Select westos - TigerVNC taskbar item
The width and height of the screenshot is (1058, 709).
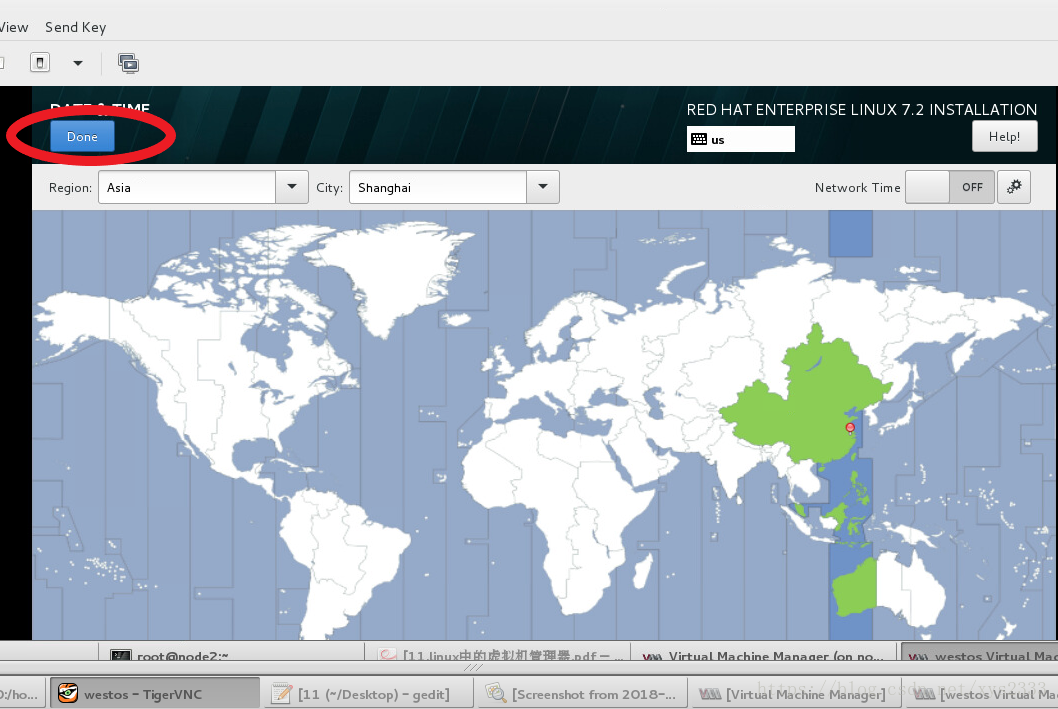click(155, 693)
